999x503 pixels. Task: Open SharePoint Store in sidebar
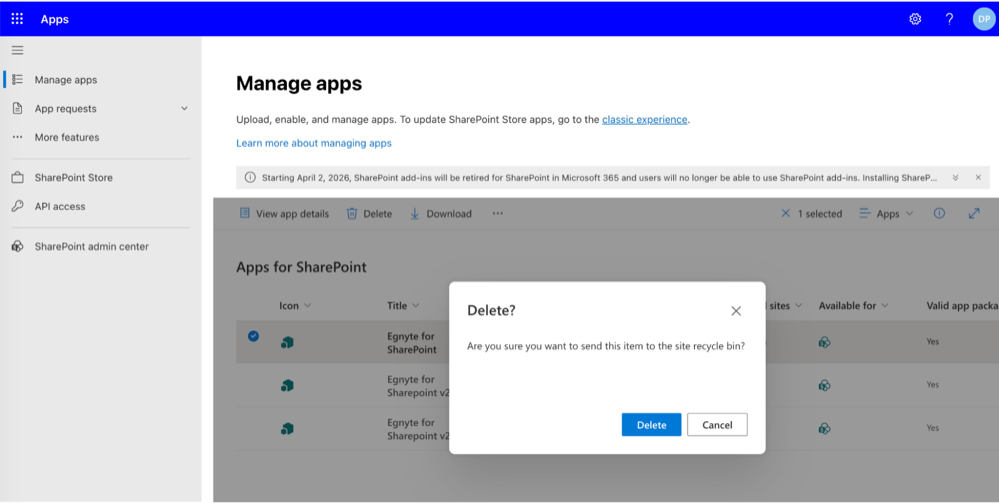click(x=73, y=178)
